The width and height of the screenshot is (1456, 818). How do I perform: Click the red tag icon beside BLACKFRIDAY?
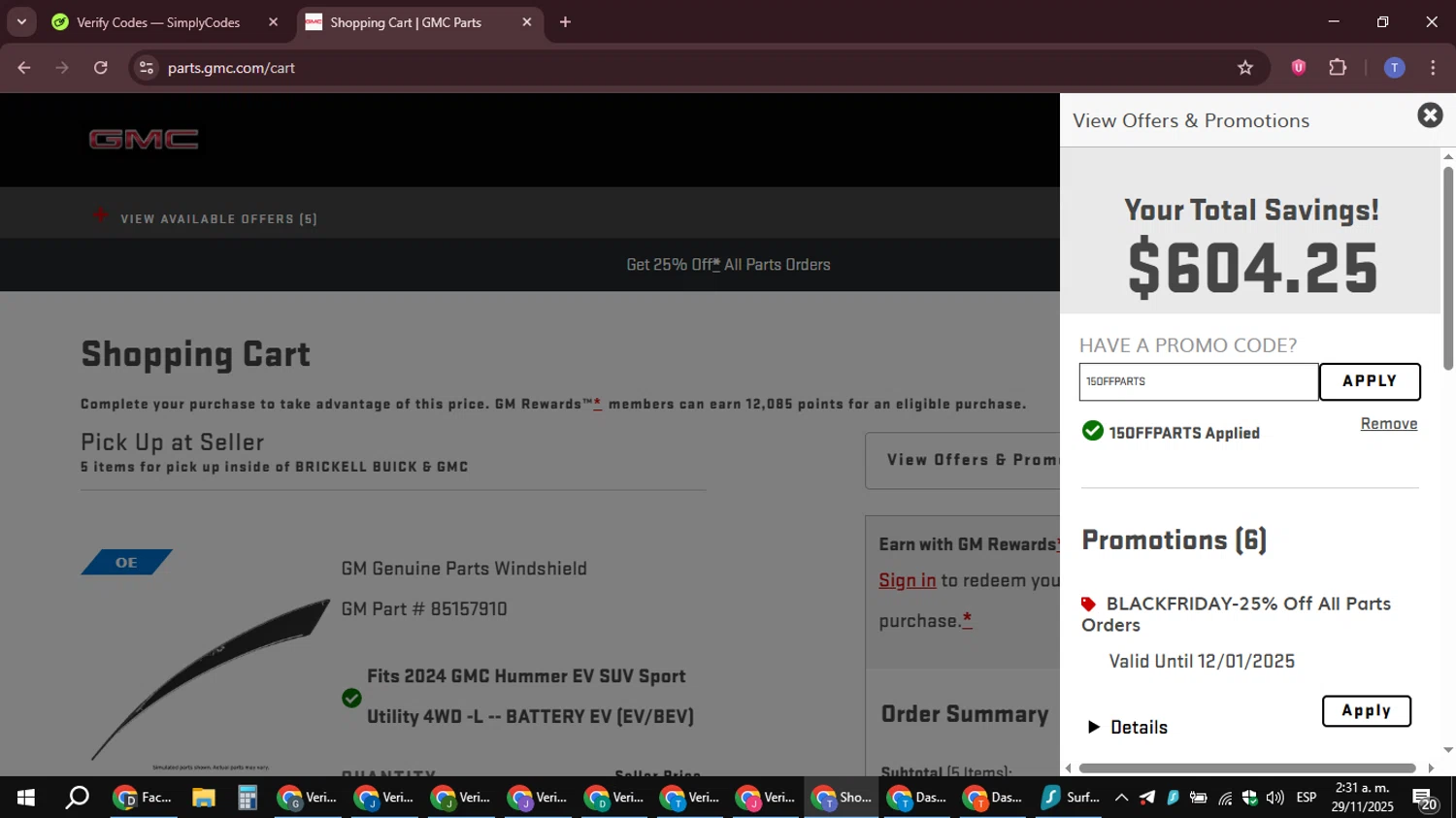pyautogui.click(x=1089, y=604)
